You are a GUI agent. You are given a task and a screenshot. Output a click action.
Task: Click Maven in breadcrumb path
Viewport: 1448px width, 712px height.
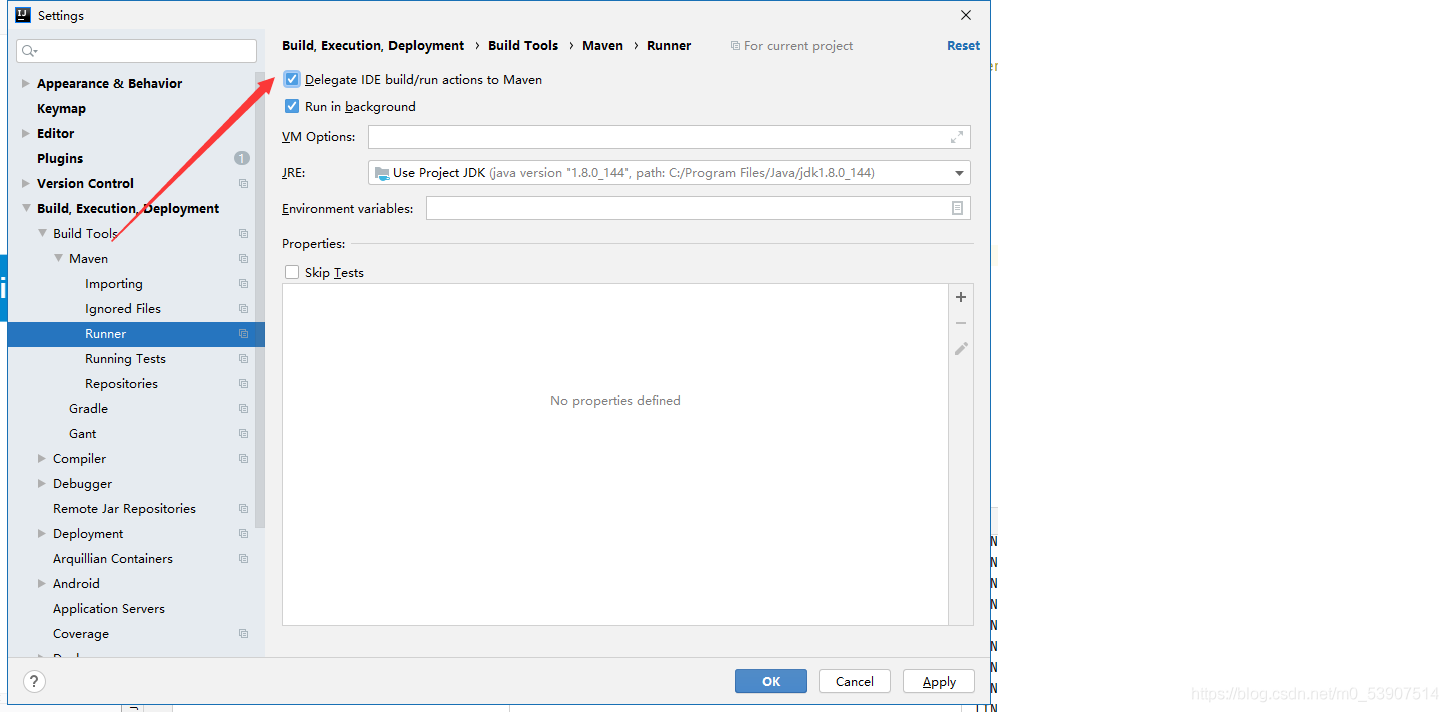(x=602, y=46)
